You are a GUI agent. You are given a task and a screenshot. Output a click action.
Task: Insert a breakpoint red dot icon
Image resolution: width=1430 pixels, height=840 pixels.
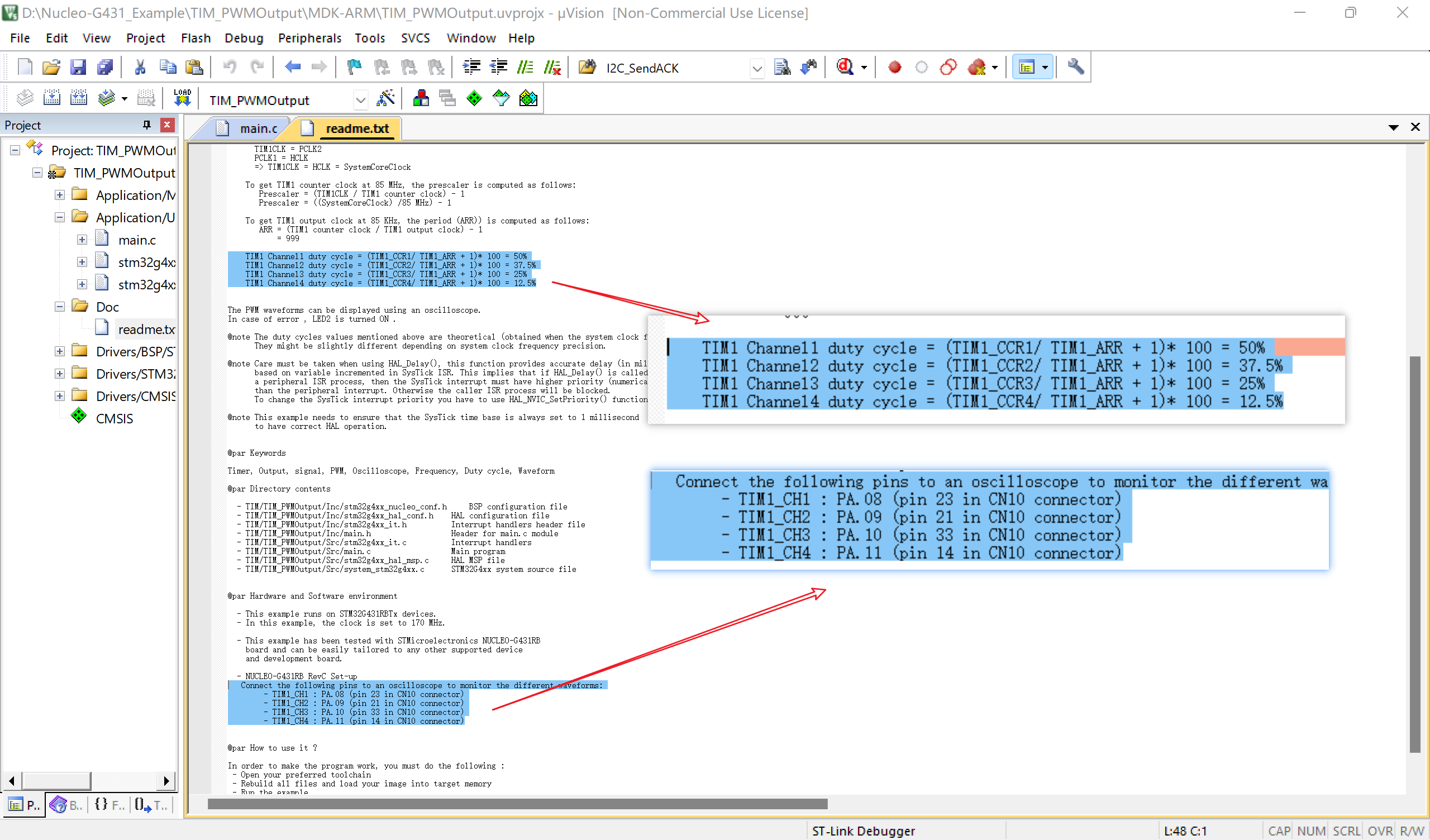895,67
